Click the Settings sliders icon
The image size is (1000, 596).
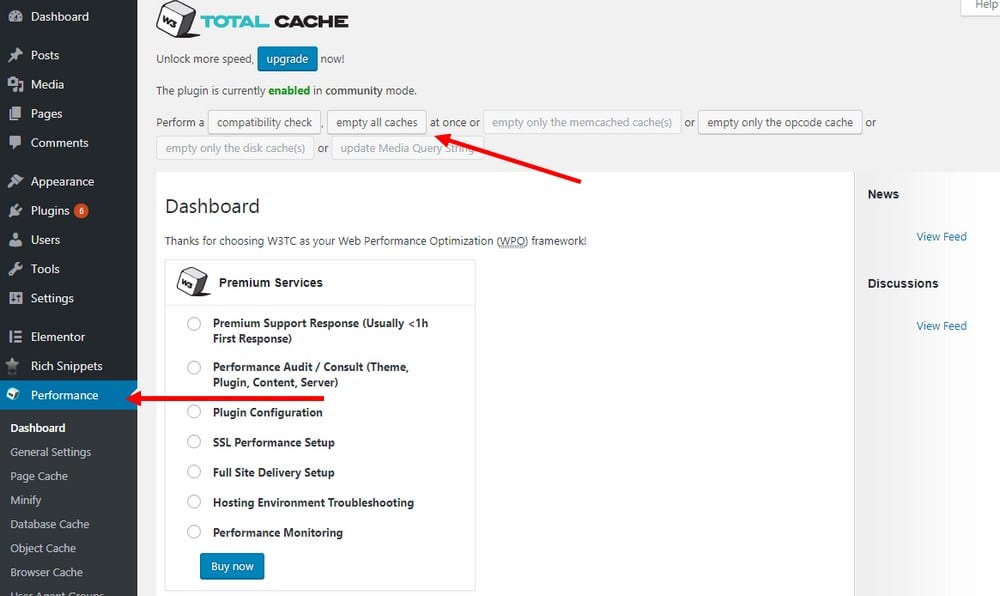(x=15, y=298)
